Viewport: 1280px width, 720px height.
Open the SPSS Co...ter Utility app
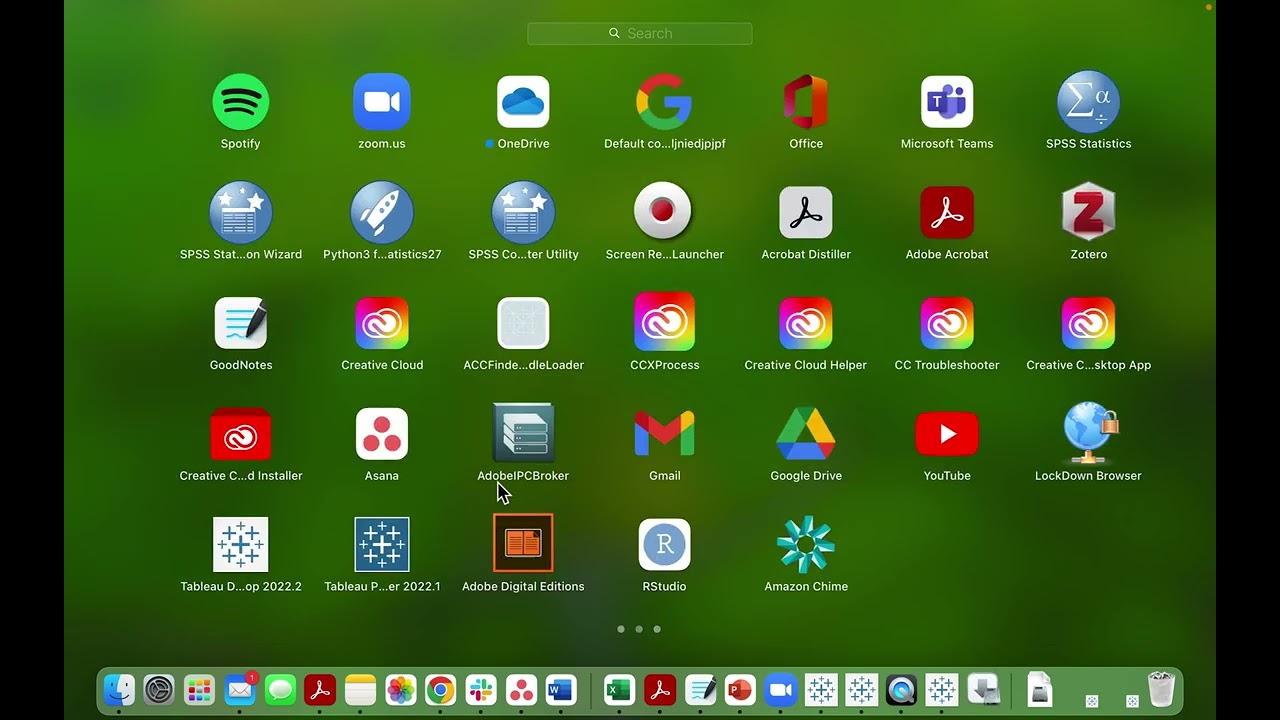click(523, 212)
